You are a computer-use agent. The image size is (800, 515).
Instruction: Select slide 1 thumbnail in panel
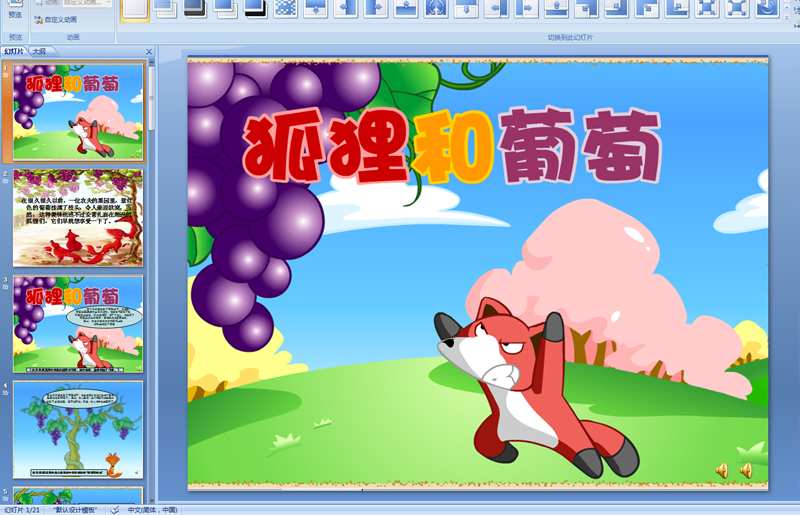click(x=78, y=112)
